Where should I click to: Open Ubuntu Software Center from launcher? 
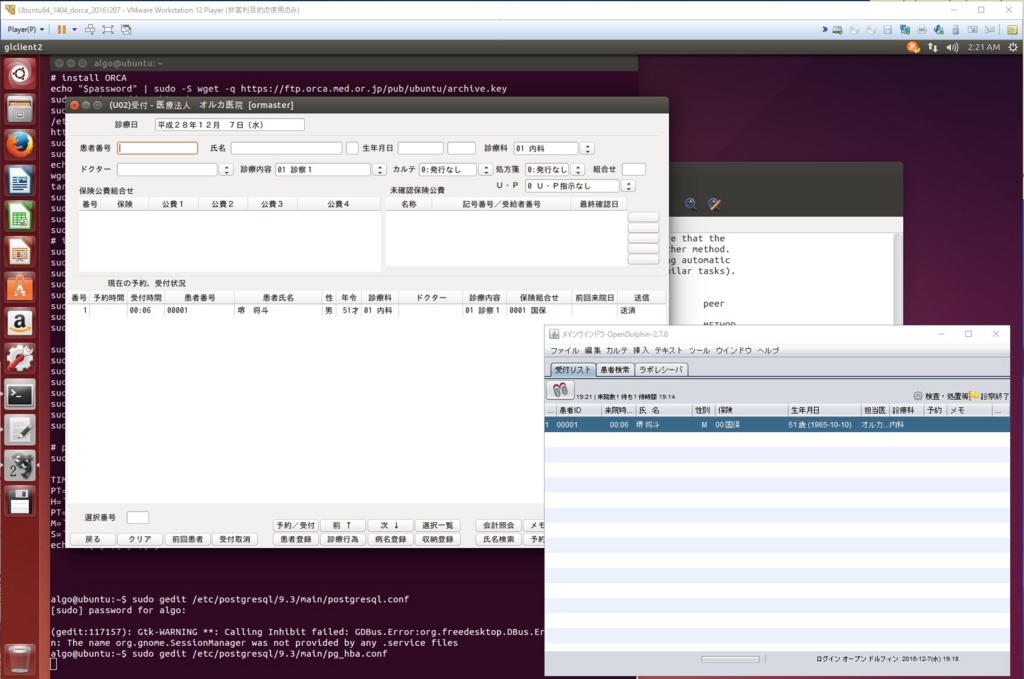click(20, 287)
